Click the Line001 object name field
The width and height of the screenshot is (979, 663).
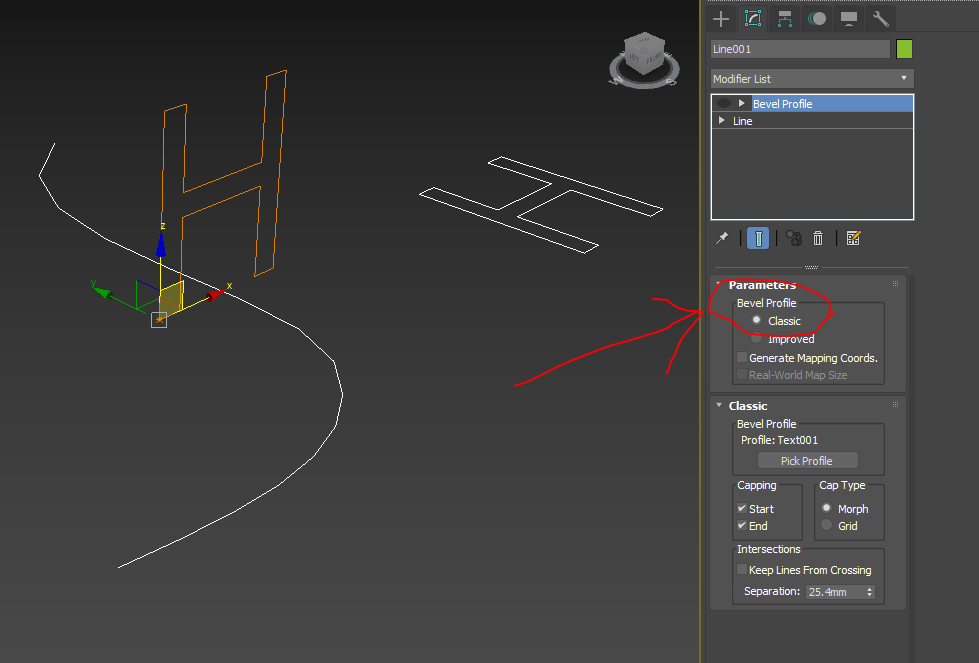click(x=800, y=49)
